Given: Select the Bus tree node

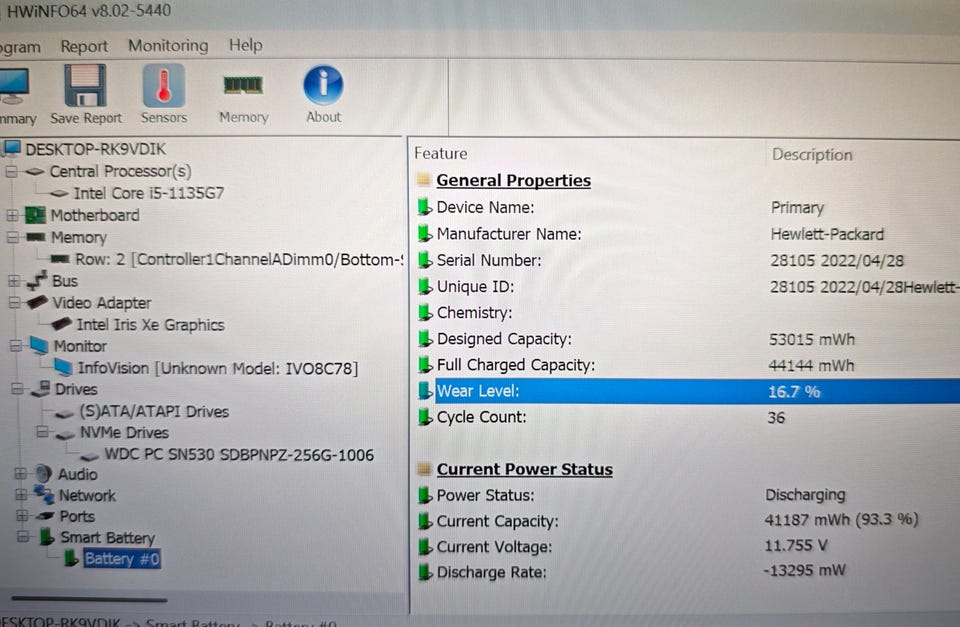Looking at the screenshot, I should 65,281.
